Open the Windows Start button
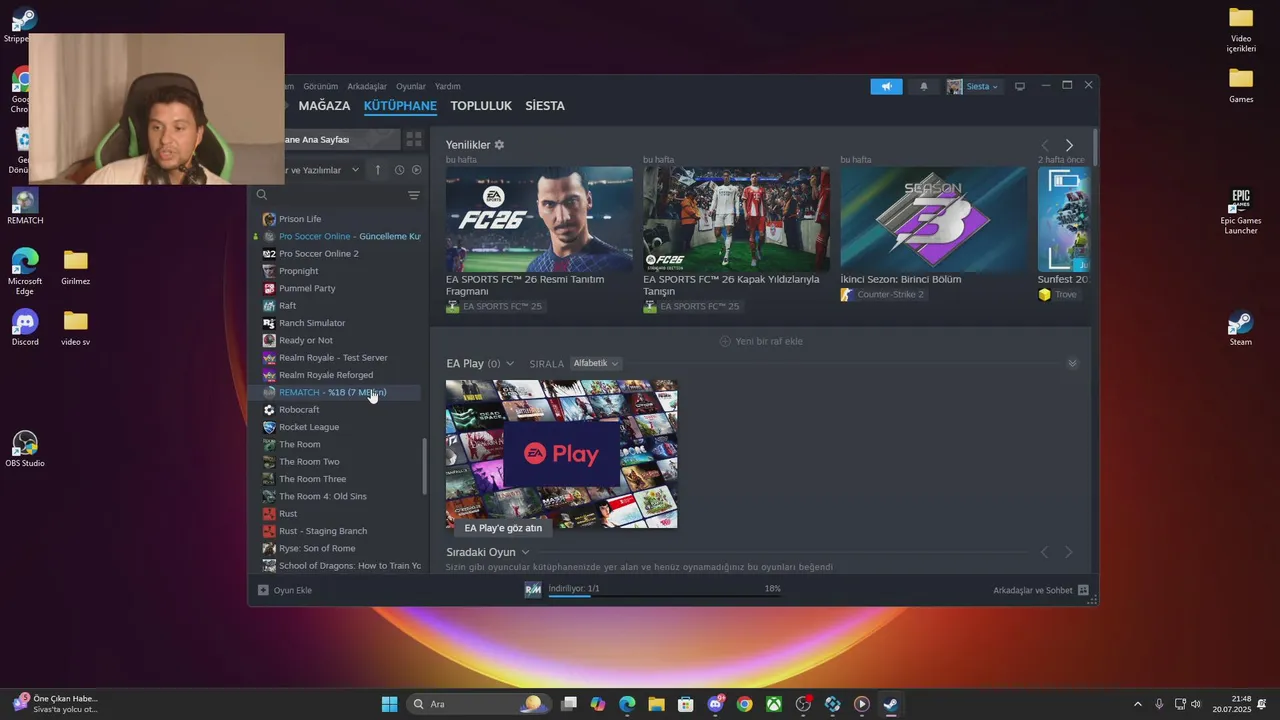Viewport: 1280px width, 720px height. (x=390, y=704)
